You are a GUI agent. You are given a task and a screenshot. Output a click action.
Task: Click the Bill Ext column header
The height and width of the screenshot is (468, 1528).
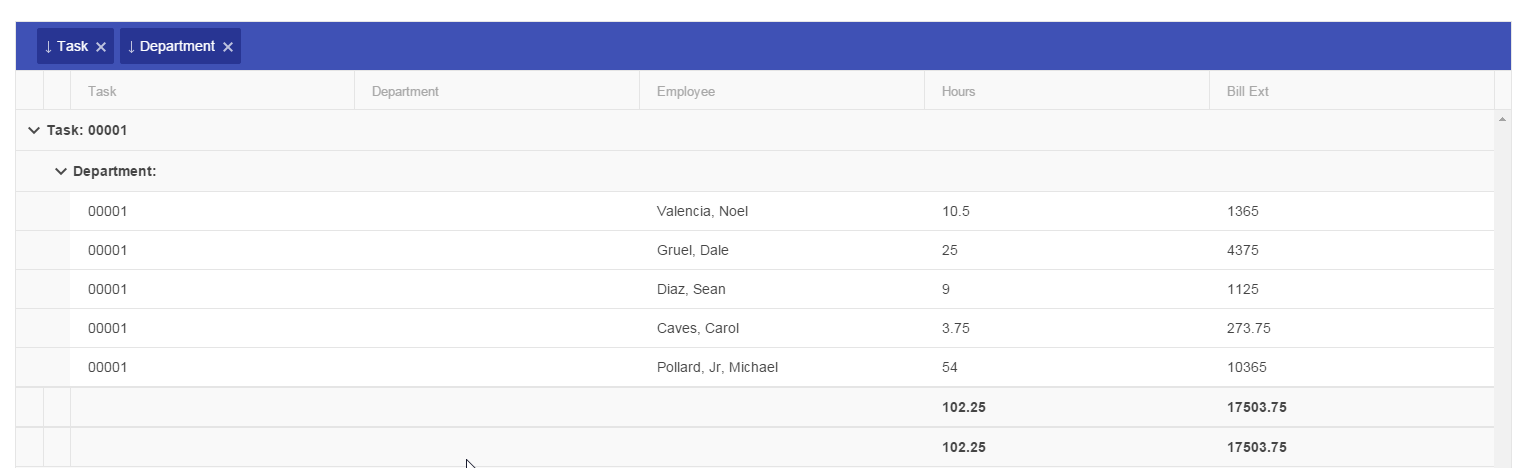click(1247, 91)
